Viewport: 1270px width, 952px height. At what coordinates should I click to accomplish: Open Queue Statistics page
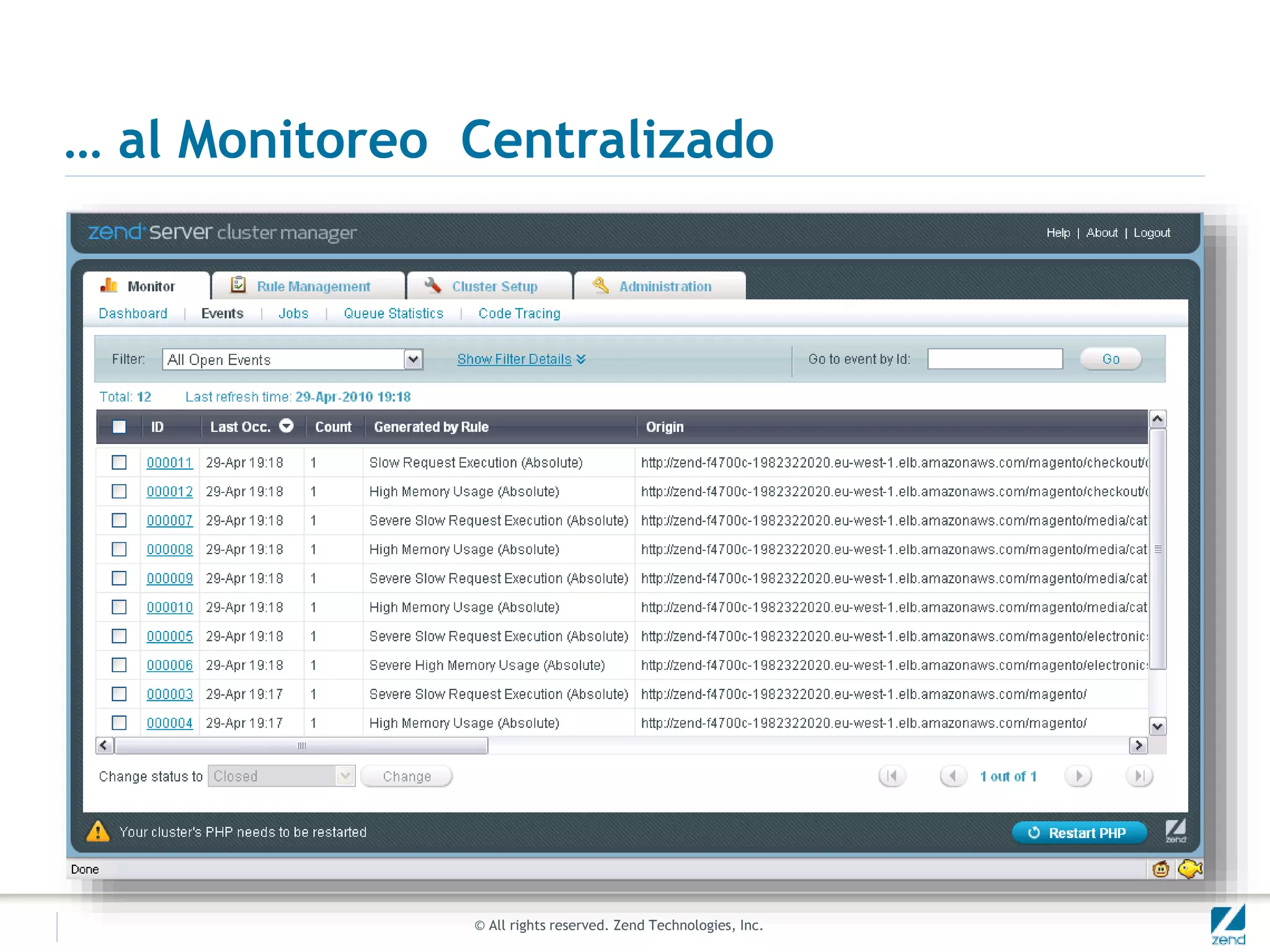pyautogui.click(x=394, y=314)
